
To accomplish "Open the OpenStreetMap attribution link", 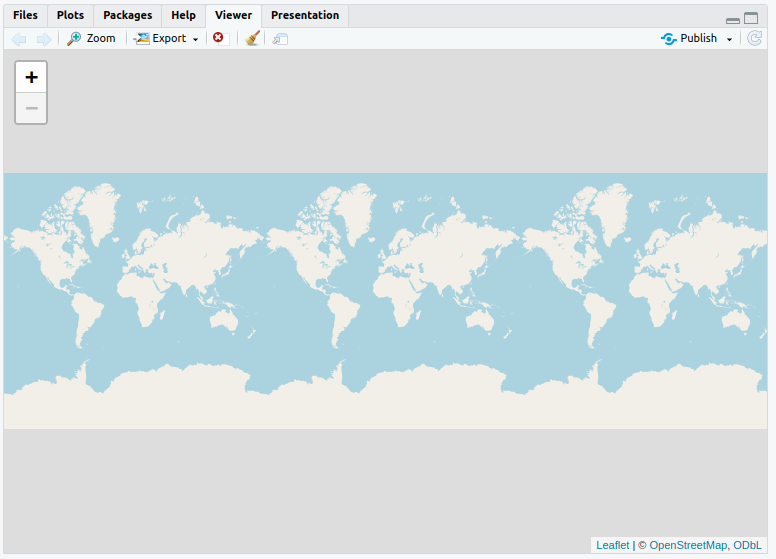I will coord(688,545).
